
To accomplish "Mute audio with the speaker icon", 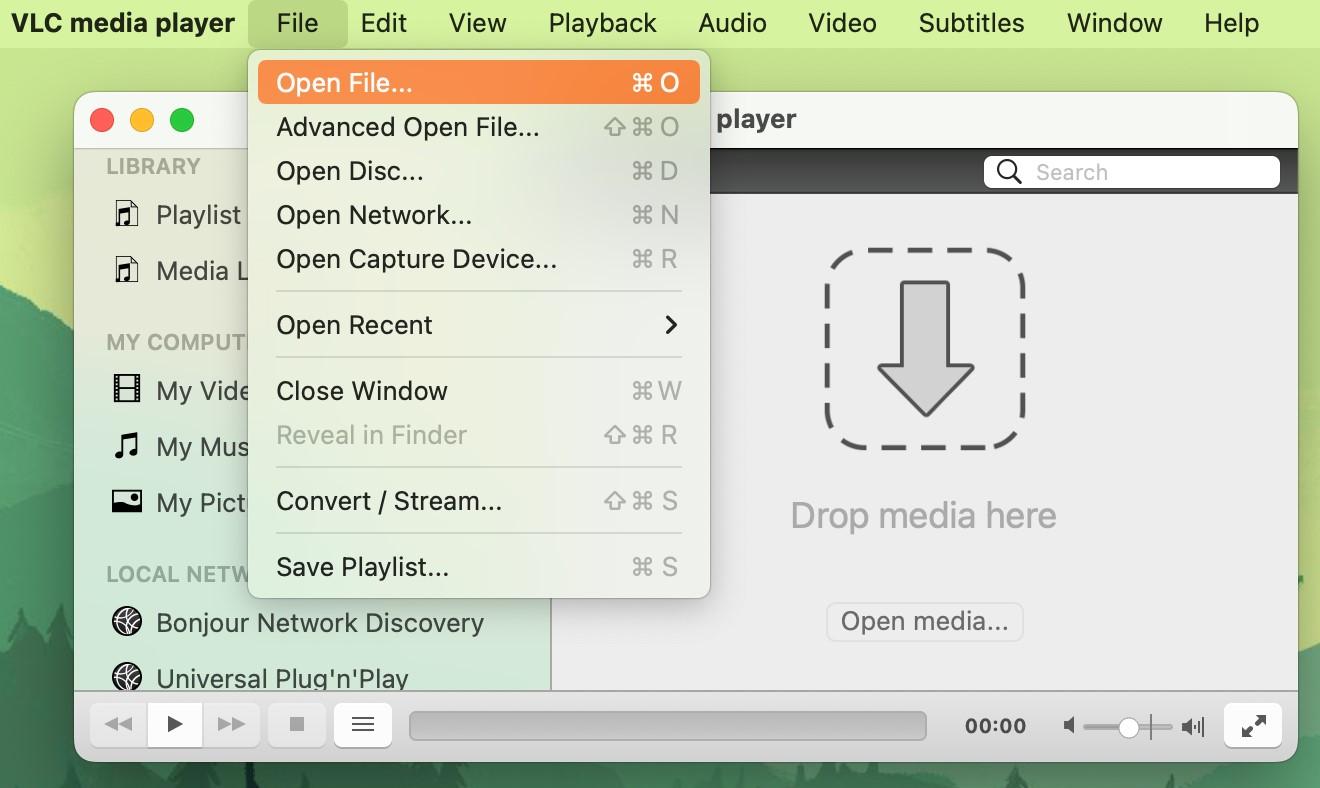I will tap(1069, 726).
